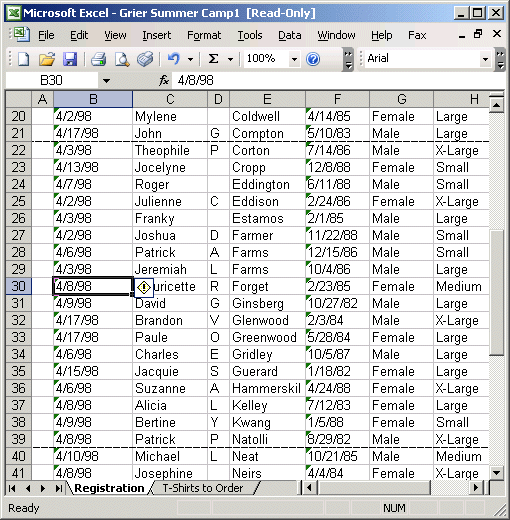Open the Undo history dropdown arrow
Screen dimensions: 510x520
(x=190, y=59)
